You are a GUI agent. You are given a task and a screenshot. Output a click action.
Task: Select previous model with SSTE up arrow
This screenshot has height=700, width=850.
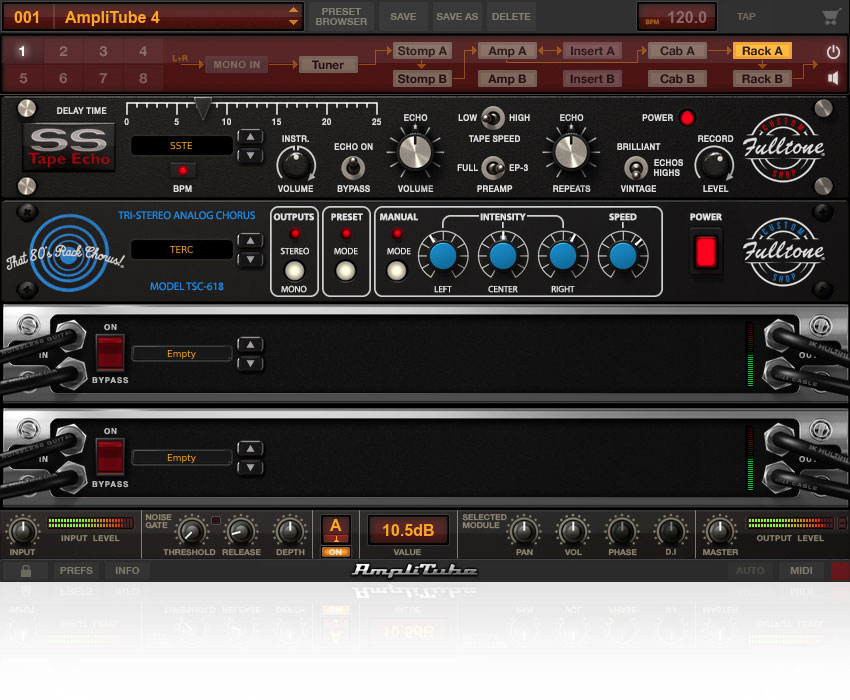[250, 137]
